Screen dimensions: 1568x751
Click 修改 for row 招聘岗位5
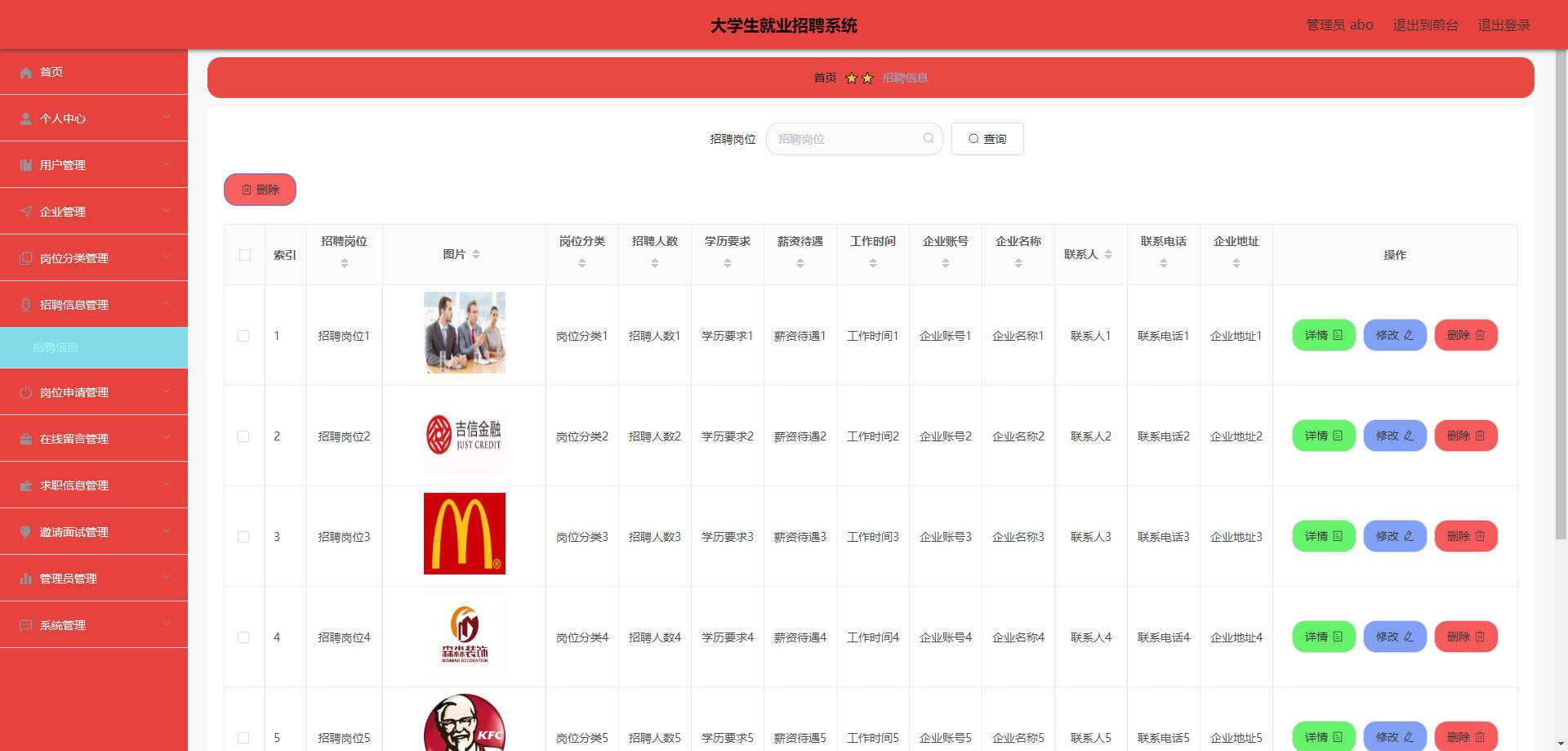click(1395, 736)
